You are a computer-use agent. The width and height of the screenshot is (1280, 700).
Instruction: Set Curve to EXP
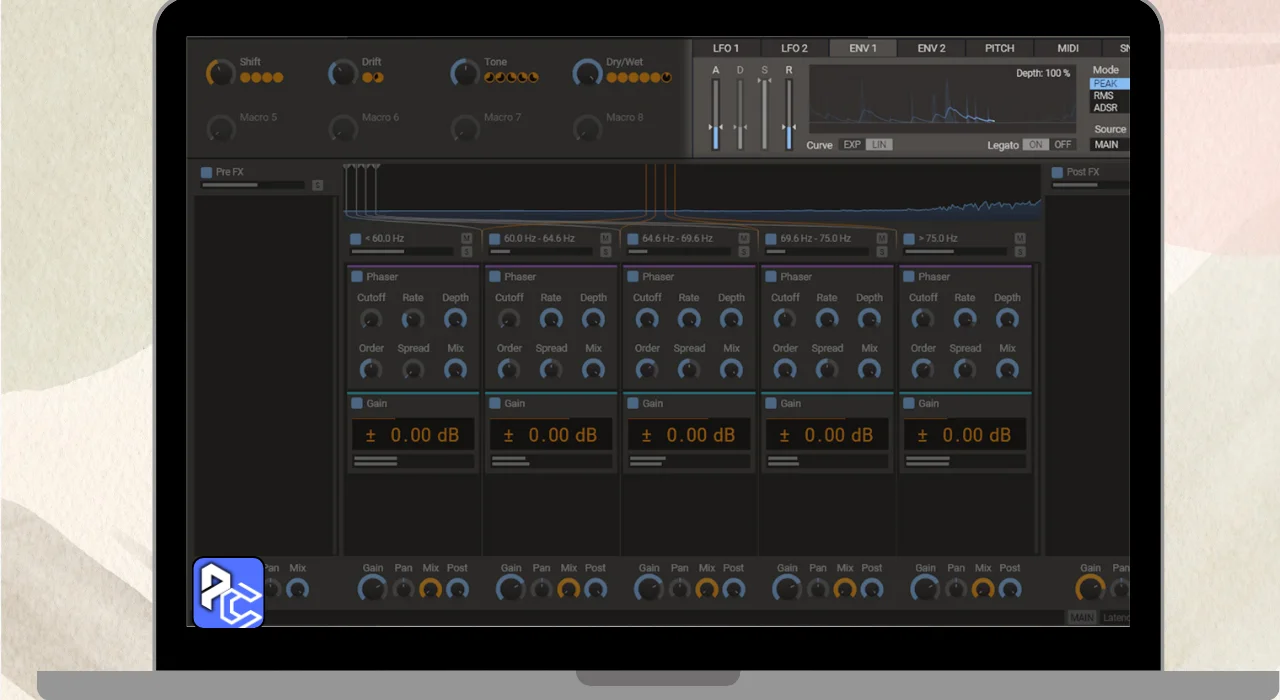[x=852, y=145]
